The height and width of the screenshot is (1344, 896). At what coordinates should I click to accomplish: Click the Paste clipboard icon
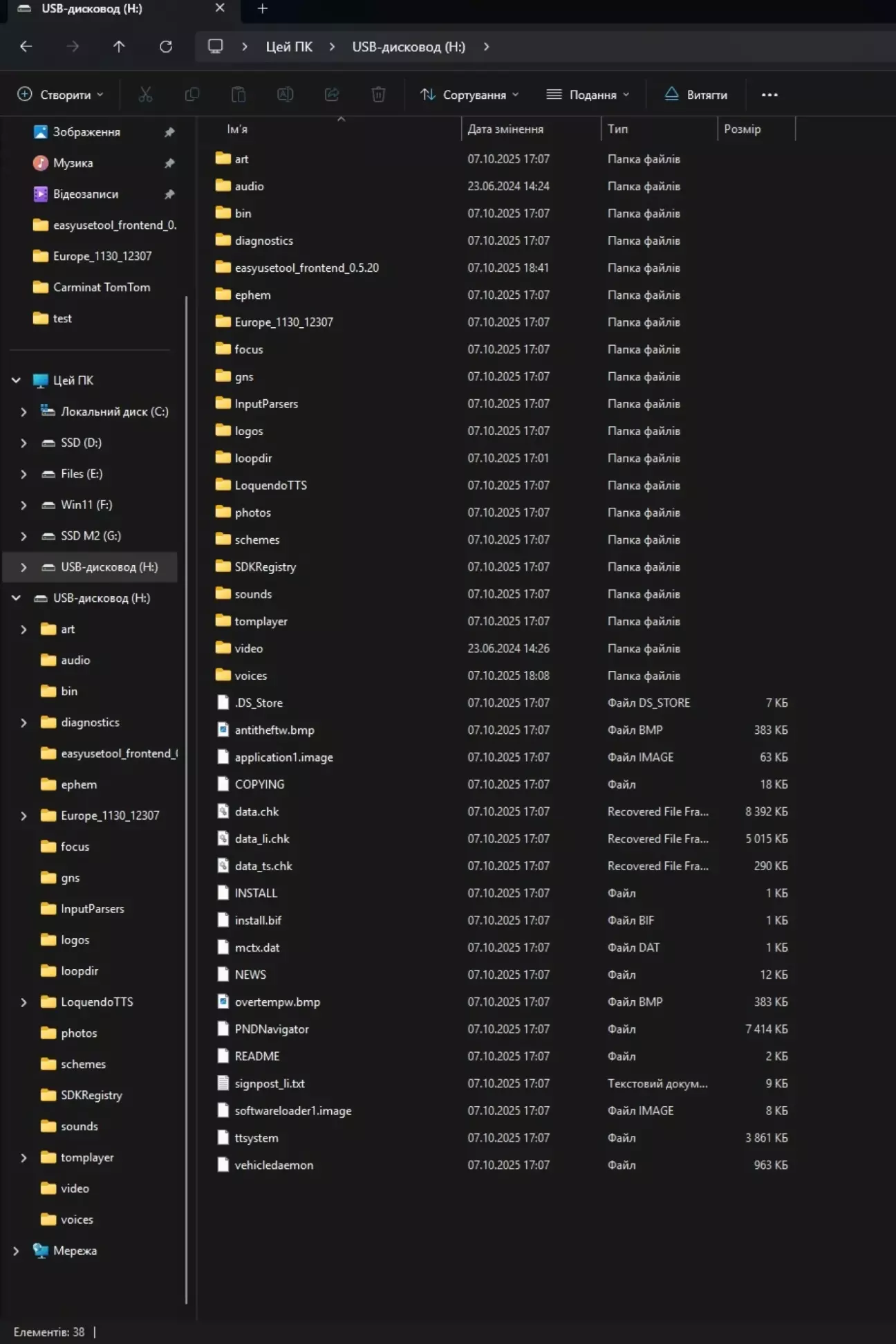(x=239, y=95)
